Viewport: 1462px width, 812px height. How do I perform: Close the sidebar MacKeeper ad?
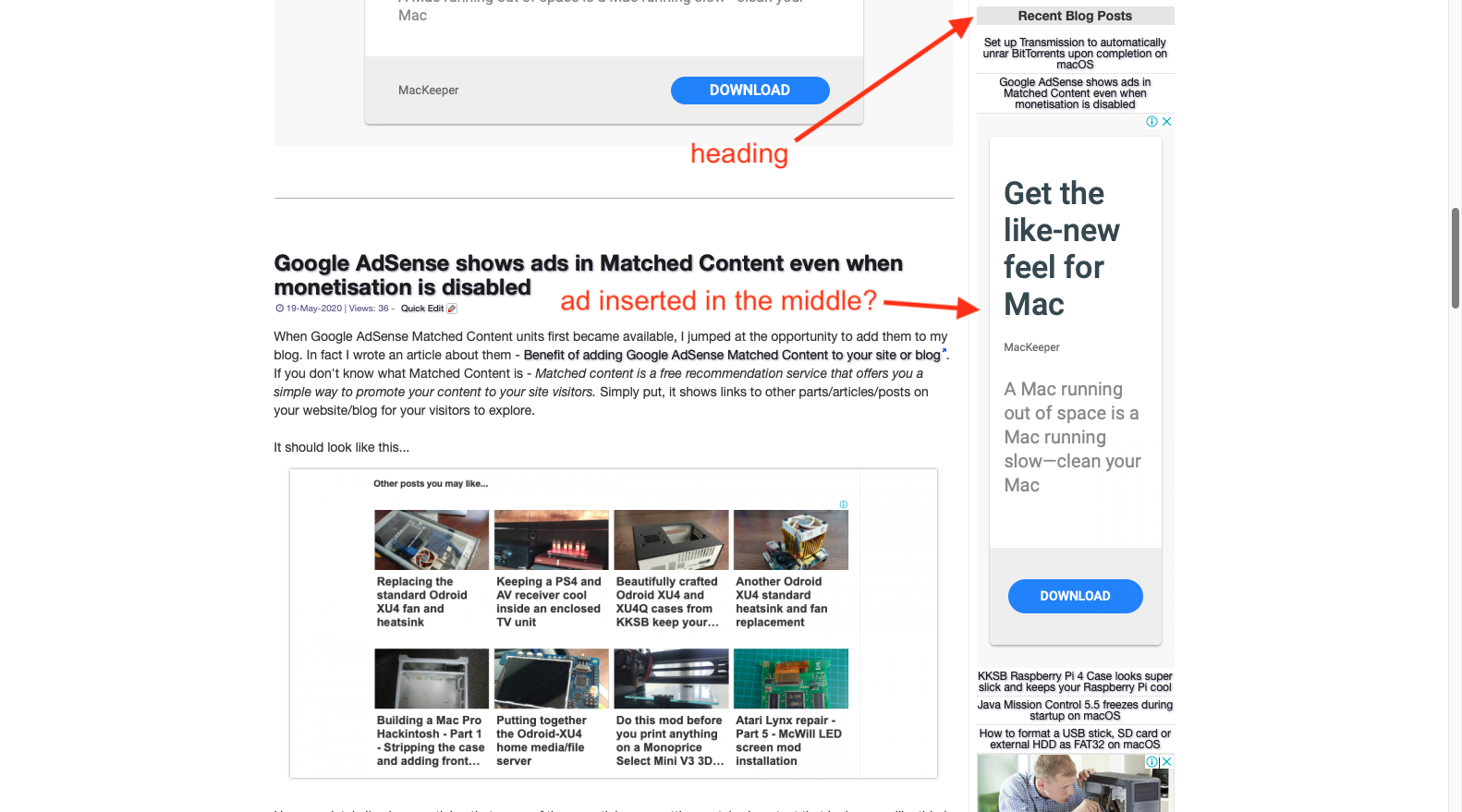coord(1166,122)
